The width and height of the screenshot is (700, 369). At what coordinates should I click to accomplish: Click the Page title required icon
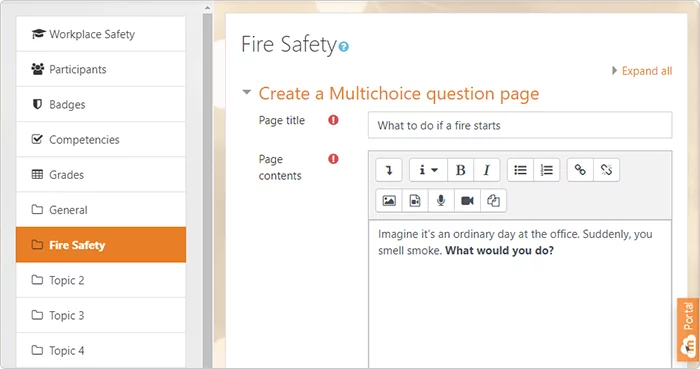pyautogui.click(x=333, y=120)
